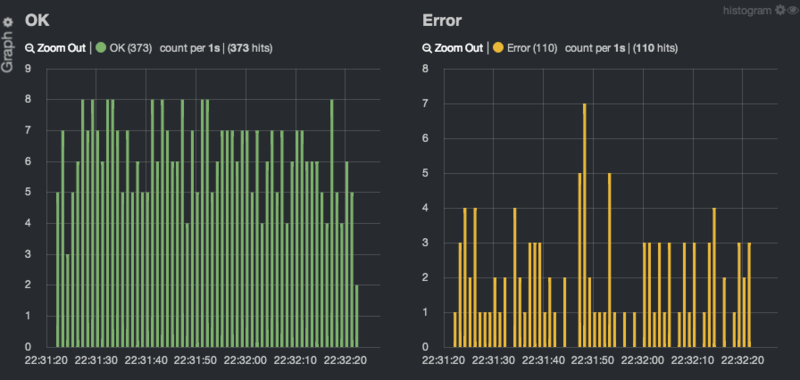800x380 pixels.
Task: Click OK chart count per 1s text
Action: click(x=190, y=48)
